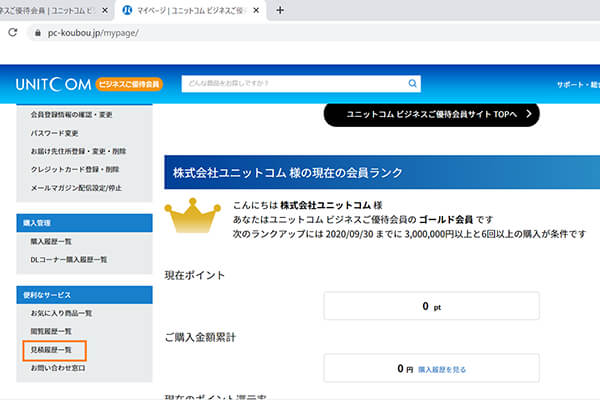Image resolution: width=600 pixels, height=400 pixels.
Task: Click the 会員ランク heading banner
Action: point(382,172)
